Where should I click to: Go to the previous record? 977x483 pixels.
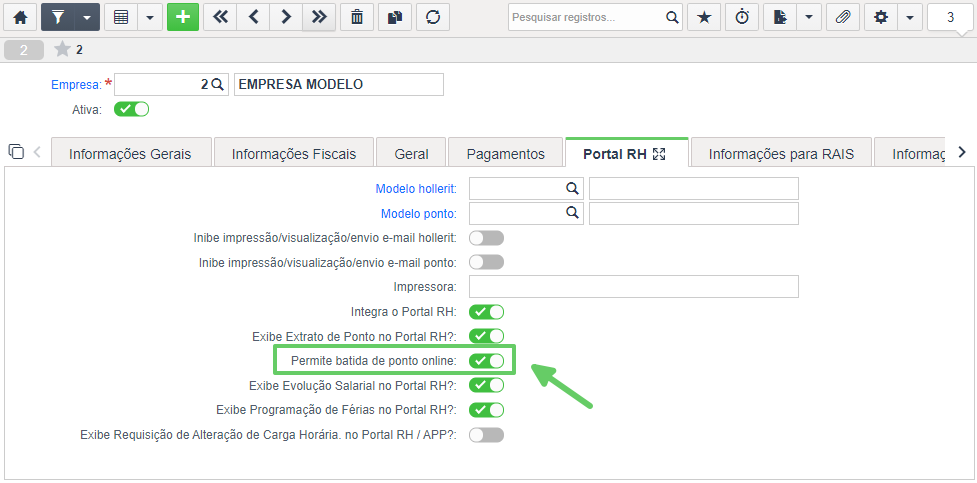[x=253, y=17]
